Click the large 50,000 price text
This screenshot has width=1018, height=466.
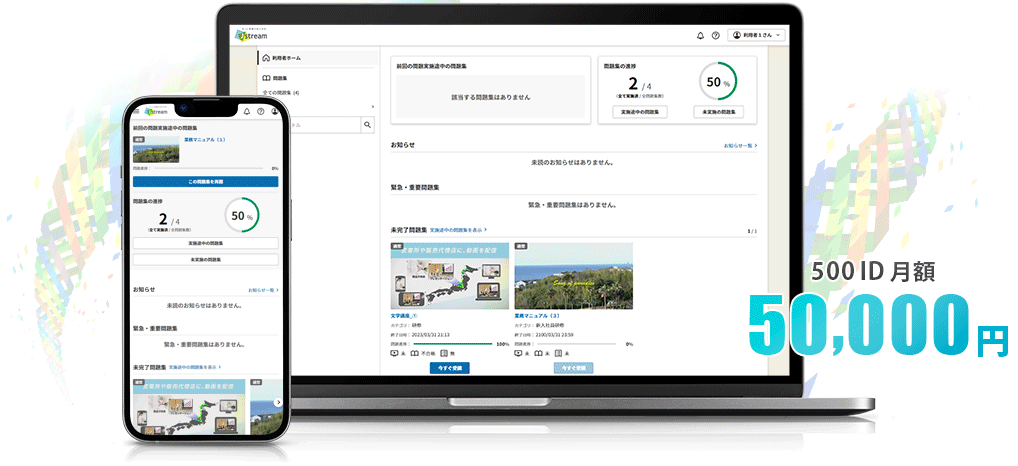[x=859, y=325]
